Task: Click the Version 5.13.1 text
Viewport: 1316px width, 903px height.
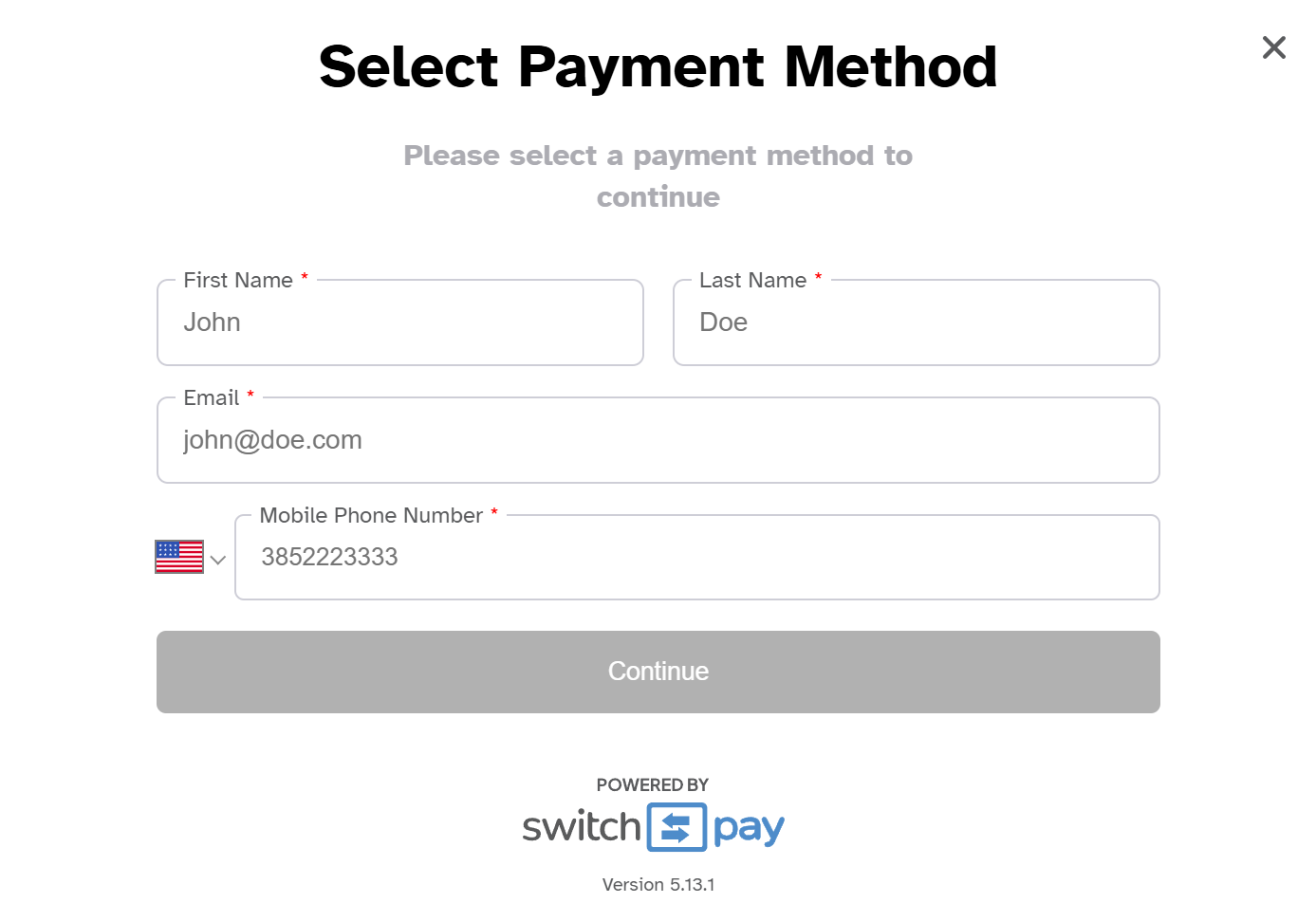Action: (658, 884)
